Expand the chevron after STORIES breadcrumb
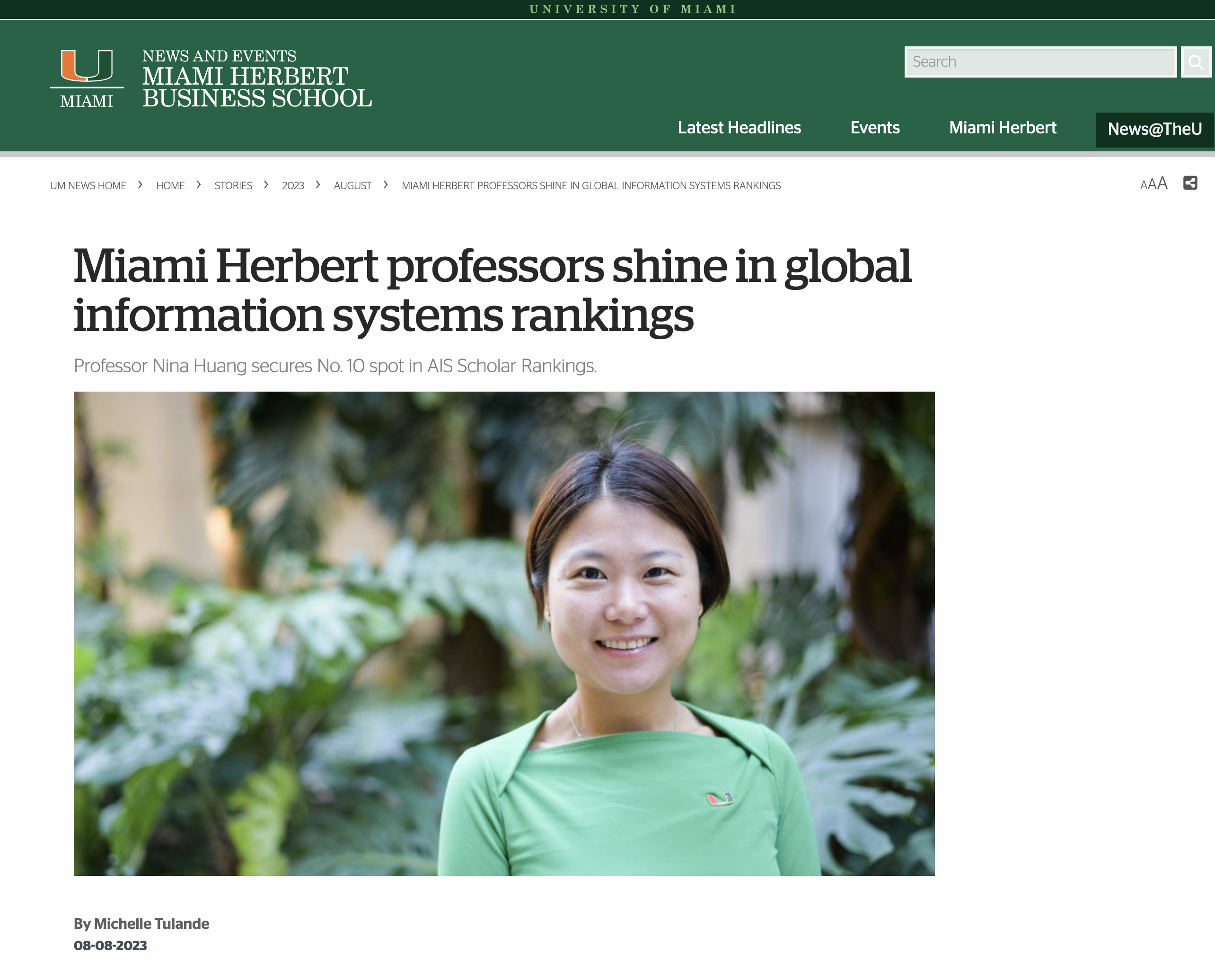The image size is (1215, 980). coord(266,184)
